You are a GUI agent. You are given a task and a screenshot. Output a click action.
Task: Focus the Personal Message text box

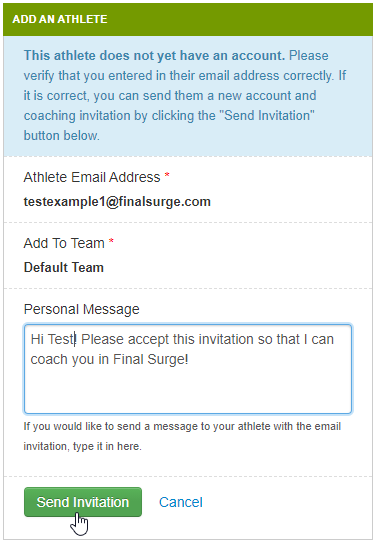(x=188, y=369)
